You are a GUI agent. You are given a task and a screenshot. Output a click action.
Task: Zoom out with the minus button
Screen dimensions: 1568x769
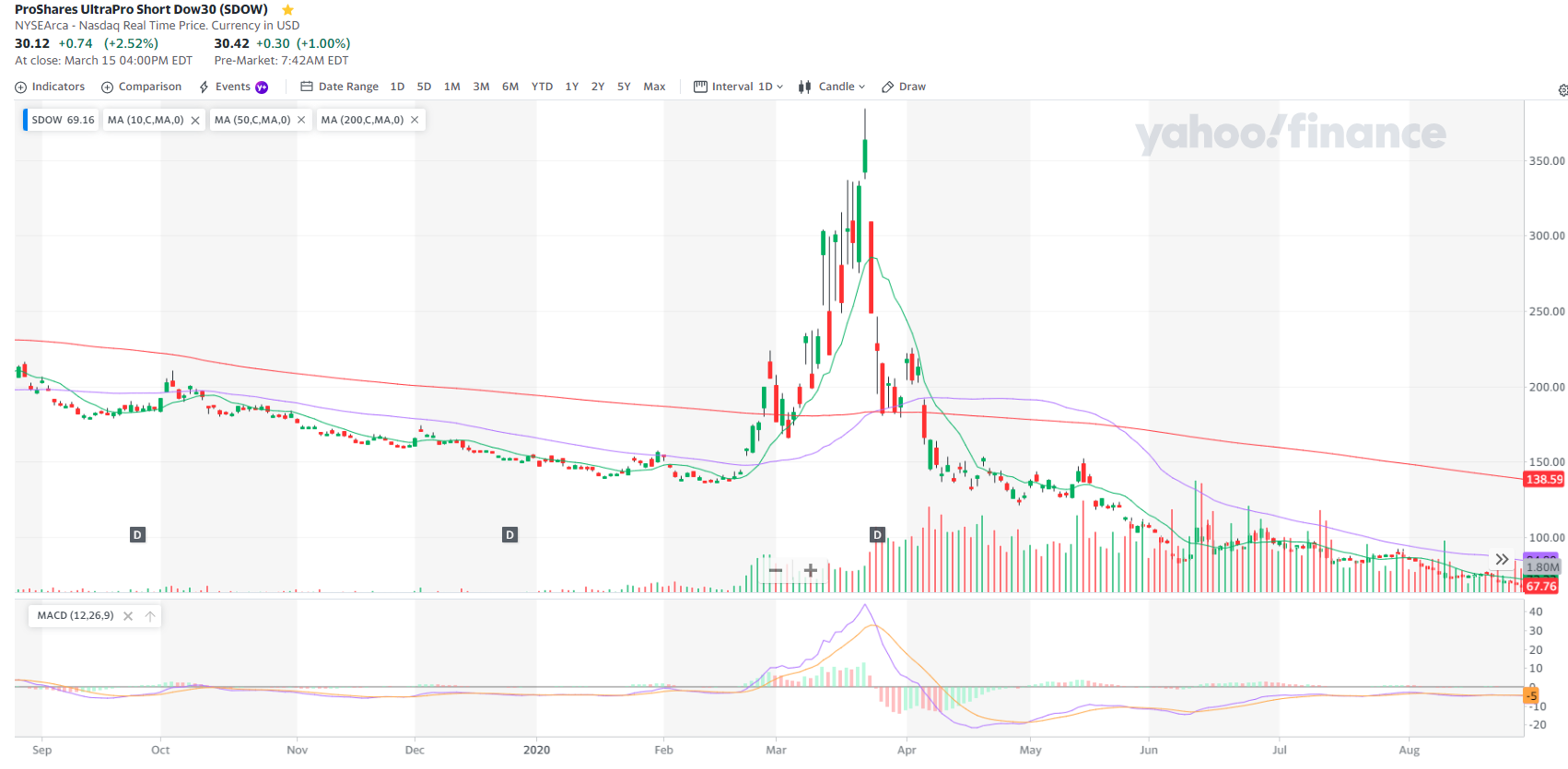776,570
